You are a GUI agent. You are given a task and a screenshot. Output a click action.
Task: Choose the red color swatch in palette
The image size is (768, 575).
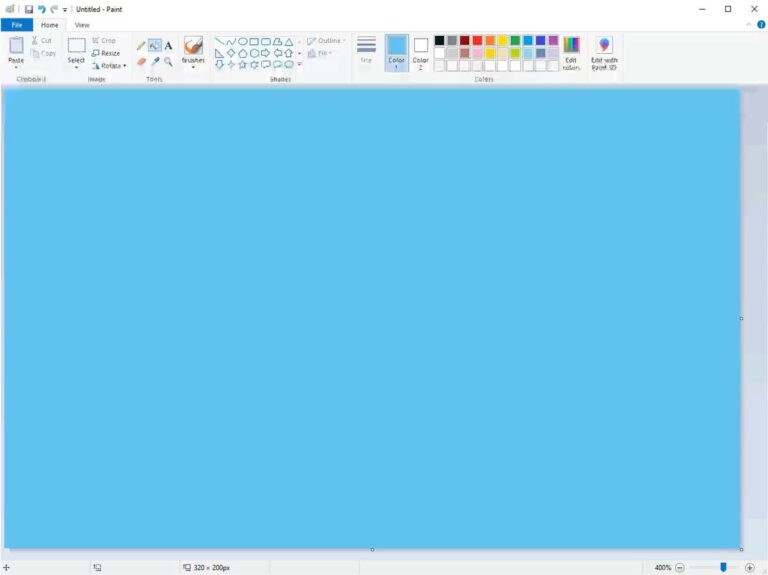(x=478, y=41)
